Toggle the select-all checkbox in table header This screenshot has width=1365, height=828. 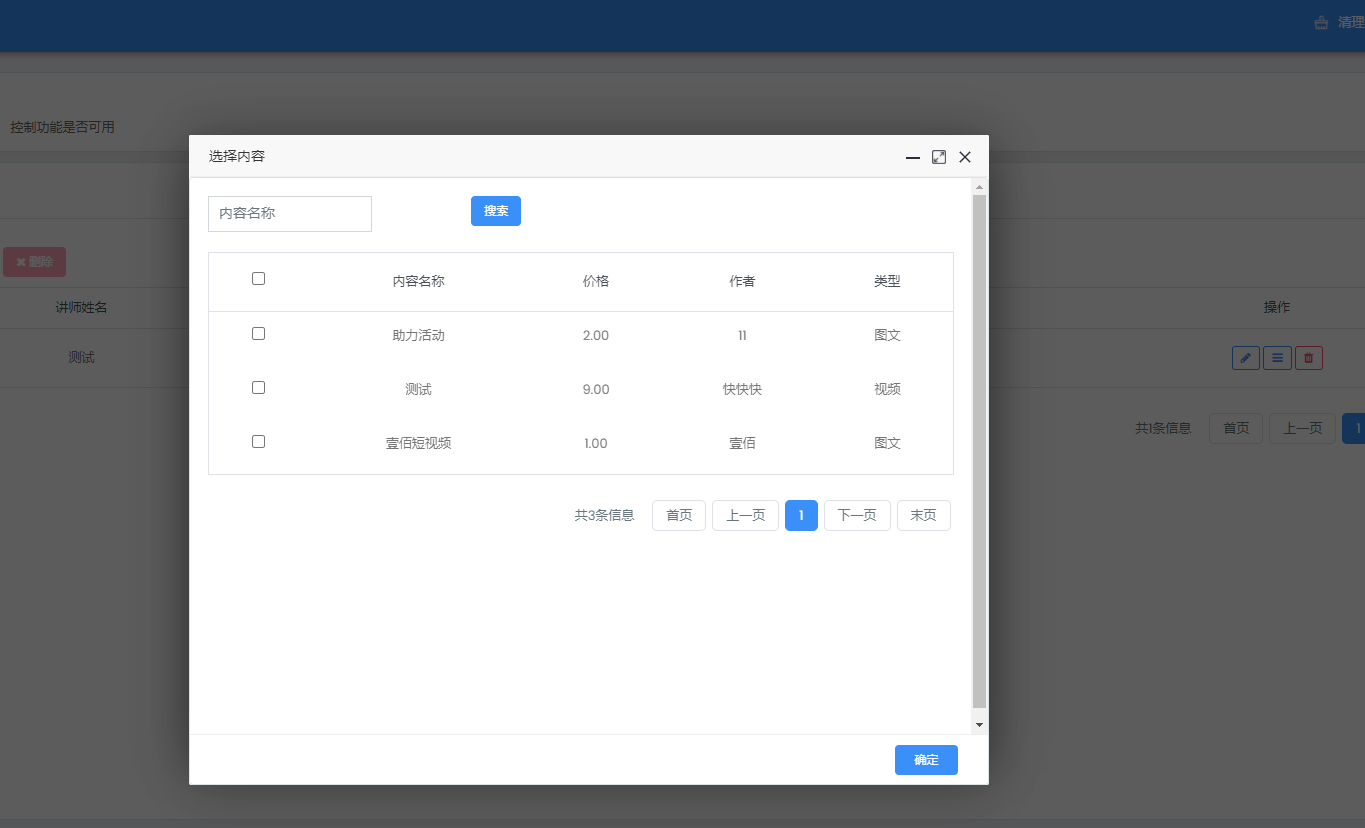click(258, 279)
